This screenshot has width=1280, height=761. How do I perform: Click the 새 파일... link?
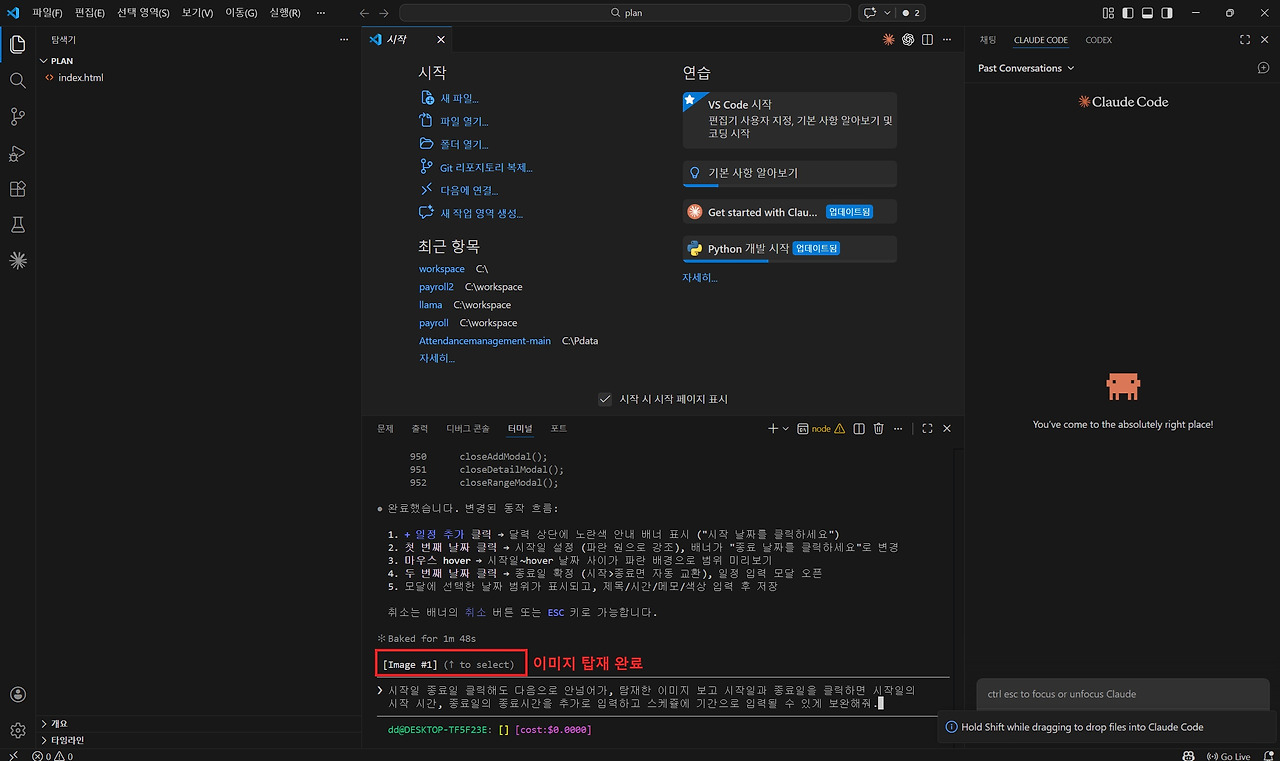coord(459,98)
